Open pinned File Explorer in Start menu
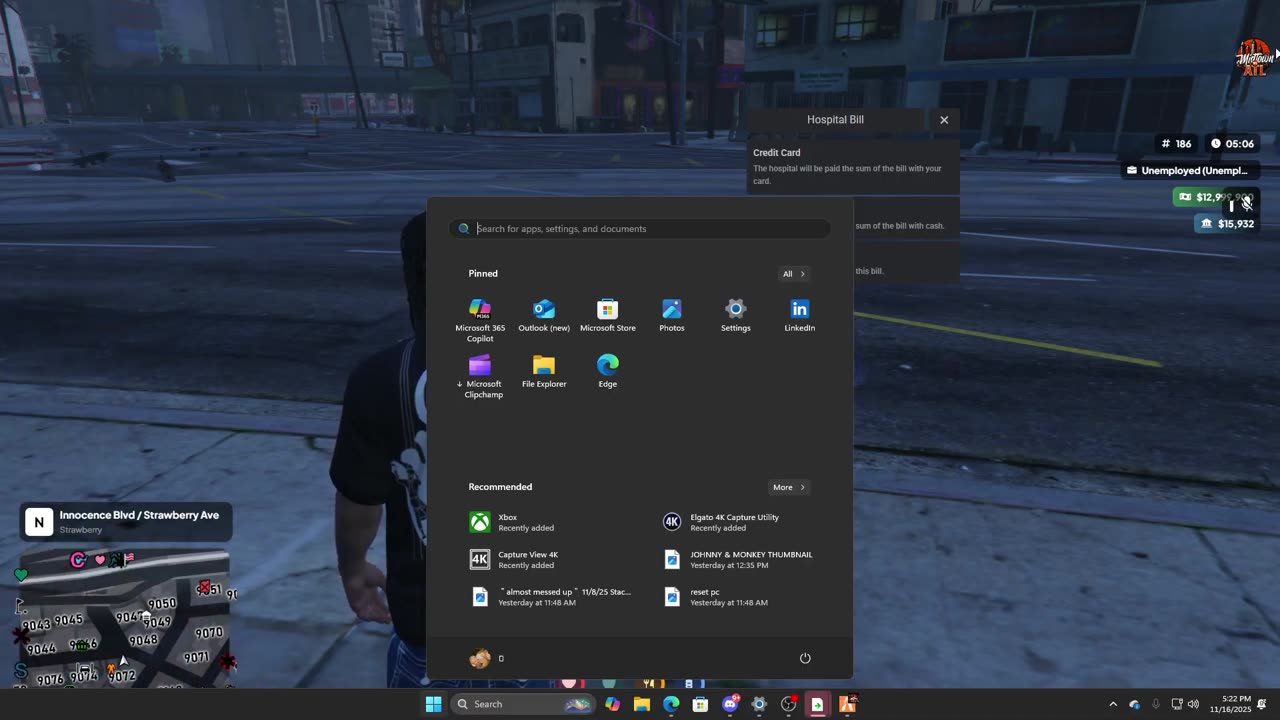Image resolution: width=1280 pixels, height=720 pixels. (544, 372)
